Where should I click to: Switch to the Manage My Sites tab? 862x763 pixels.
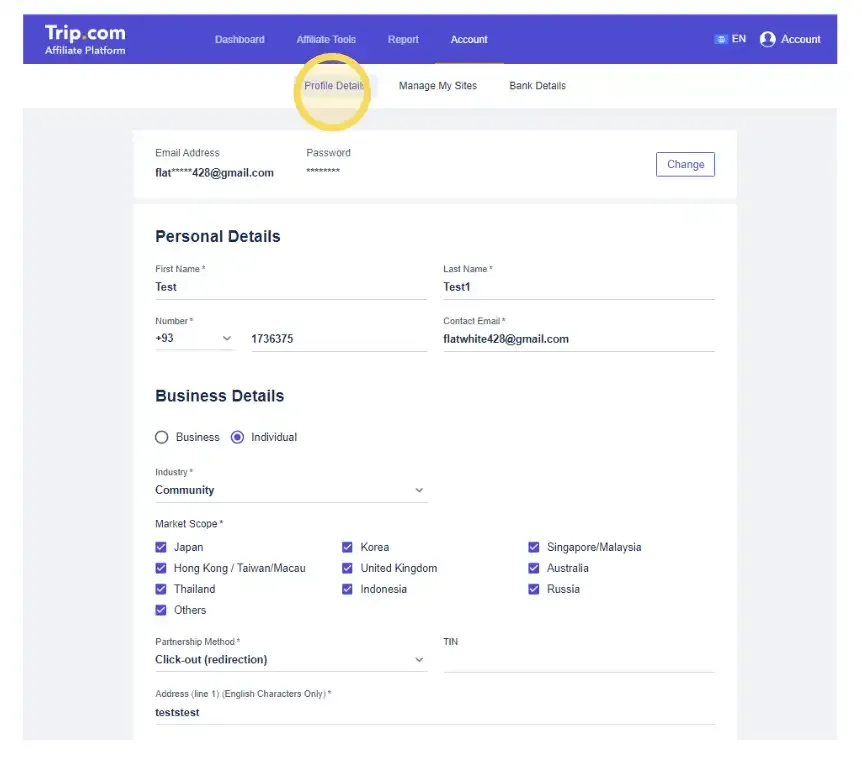tap(437, 86)
